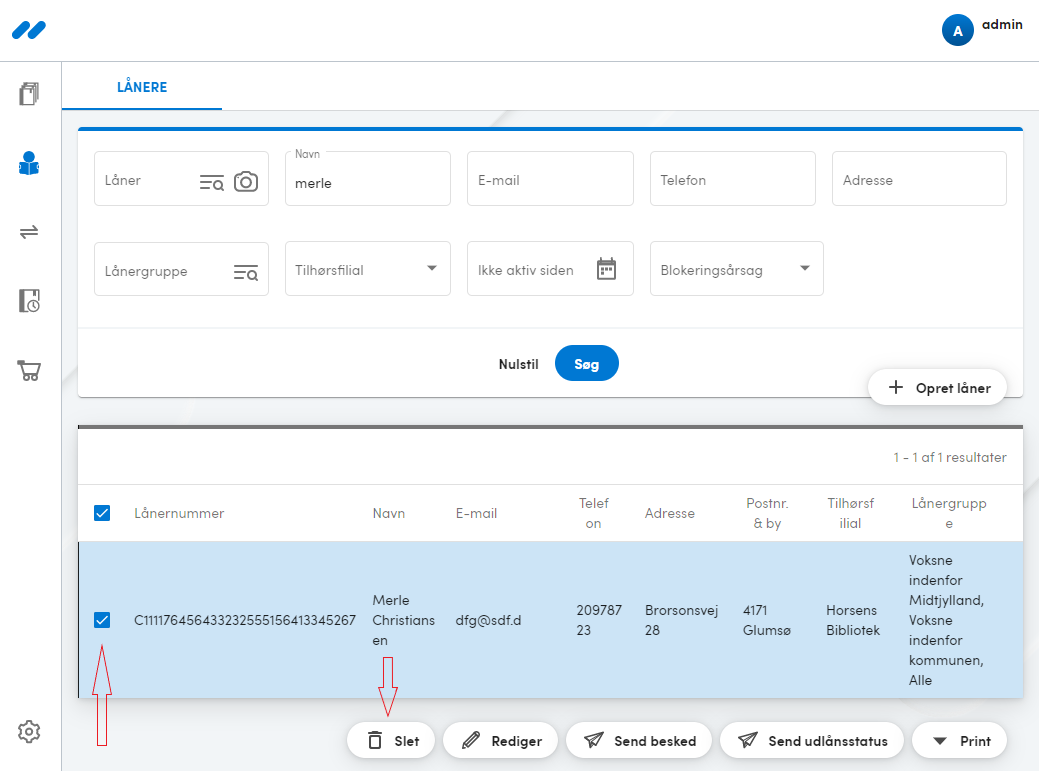Click the 4171 Glumsø cell
This screenshot has height=771, width=1039.
pos(767,620)
